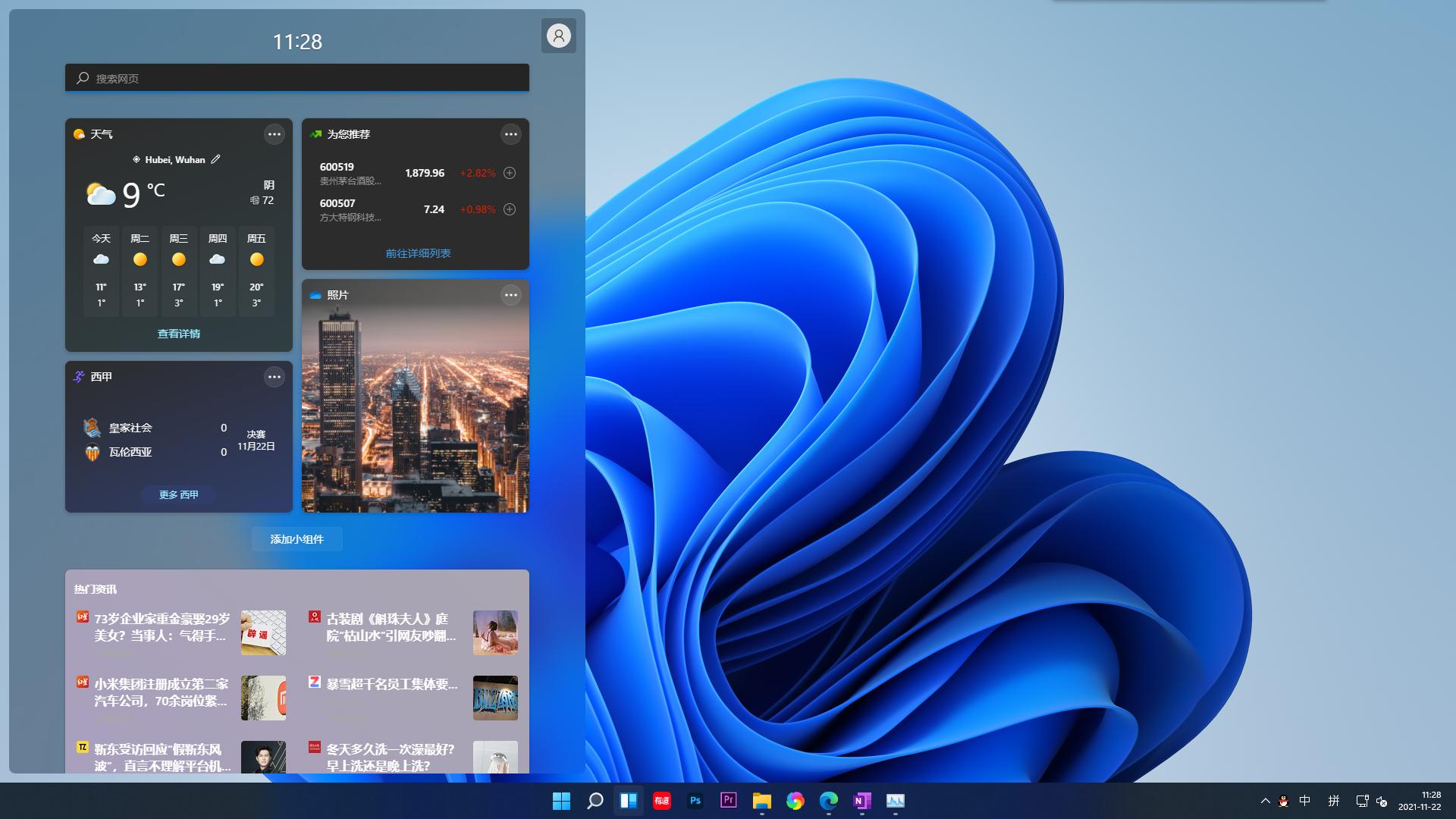The height and width of the screenshot is (819, 1456).
Task: Open the 照片 widget options menu
Action: tap(510, 295)
